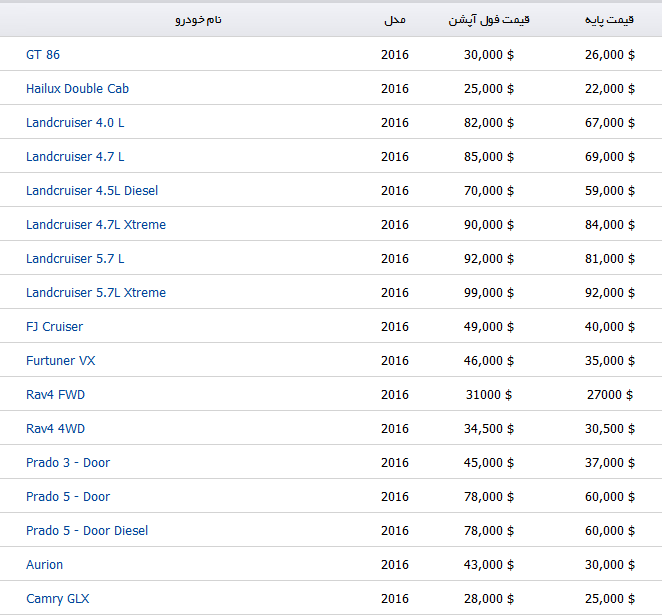Open the Landcruiser 5.7L Xtreme link
This screenshot has height=615, width=662.
click(x=96, y=293)
